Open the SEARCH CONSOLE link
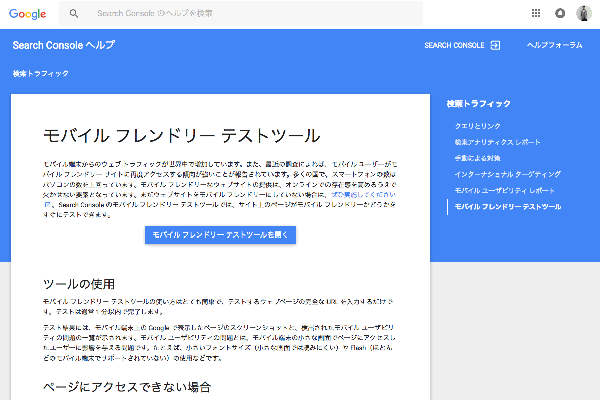600x400 pixels. (454, 45)
